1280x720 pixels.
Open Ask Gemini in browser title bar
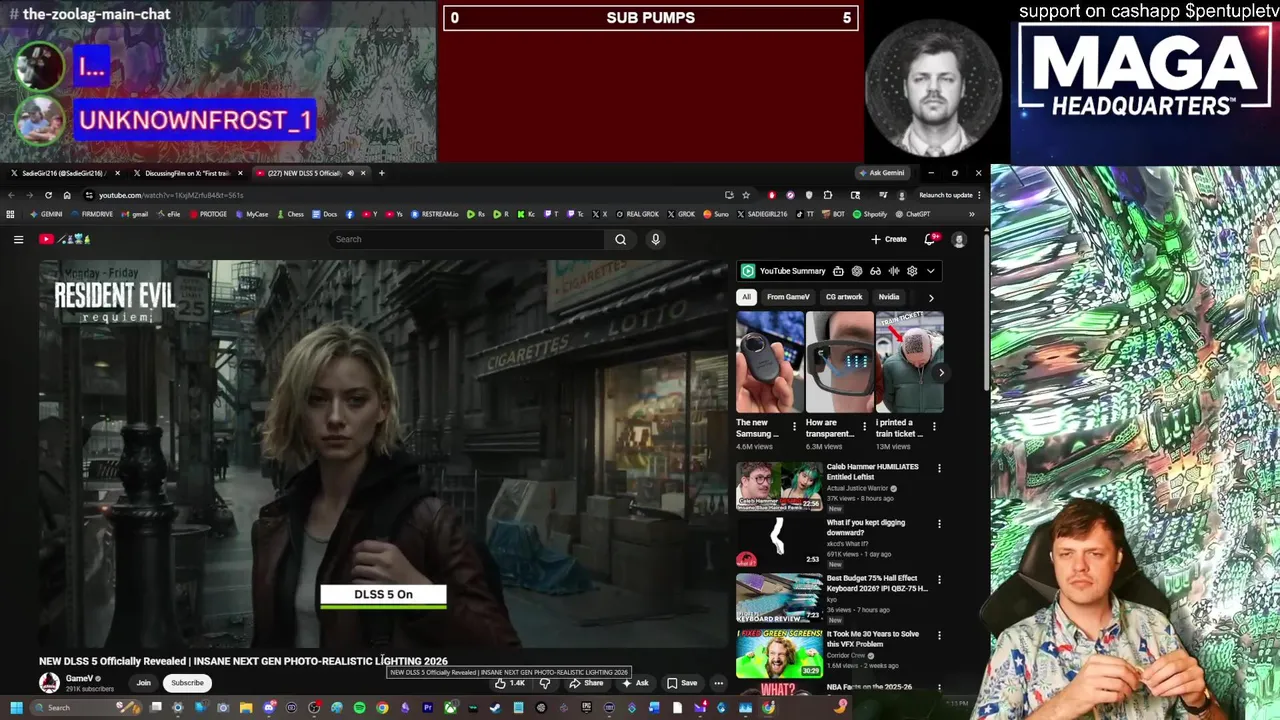click(x=882, y=173)
